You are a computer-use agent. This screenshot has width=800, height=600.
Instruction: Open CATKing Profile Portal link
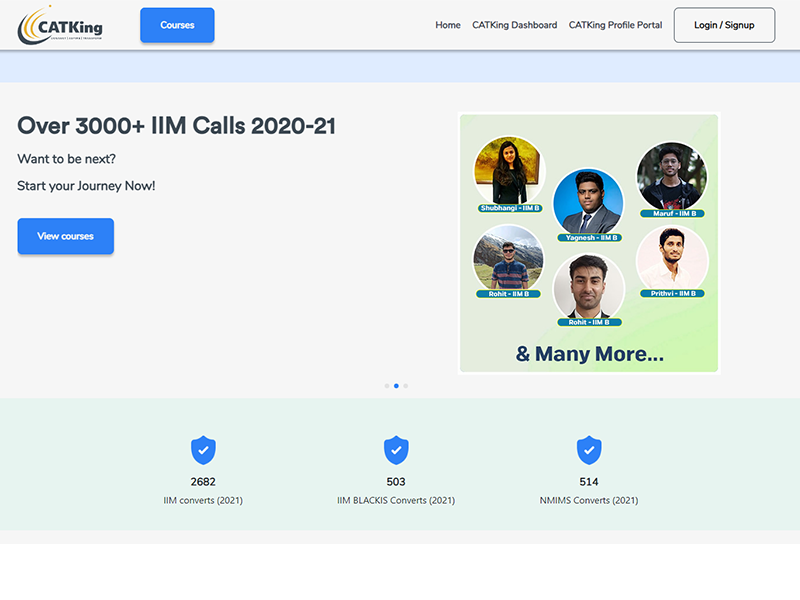point(615,25)
